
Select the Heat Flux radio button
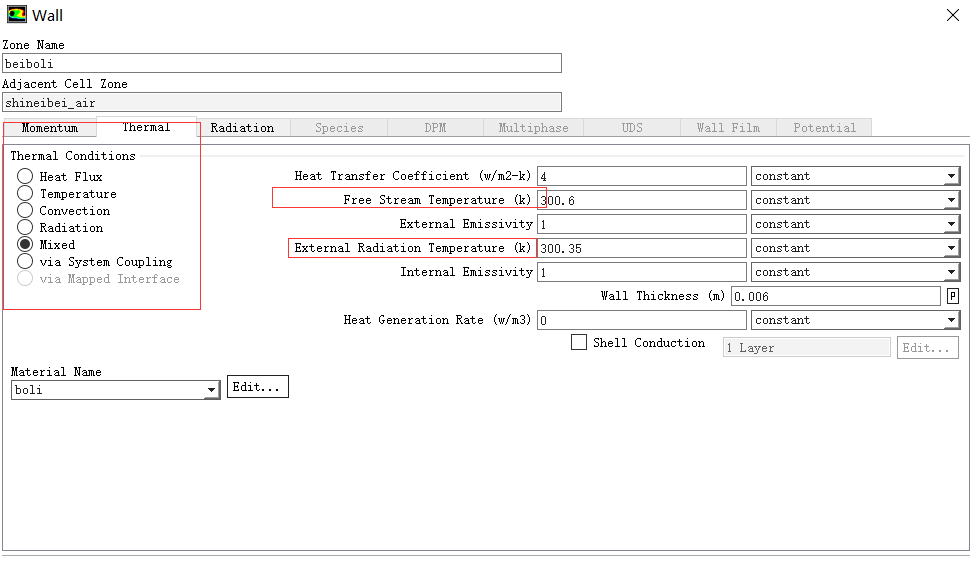25,177
